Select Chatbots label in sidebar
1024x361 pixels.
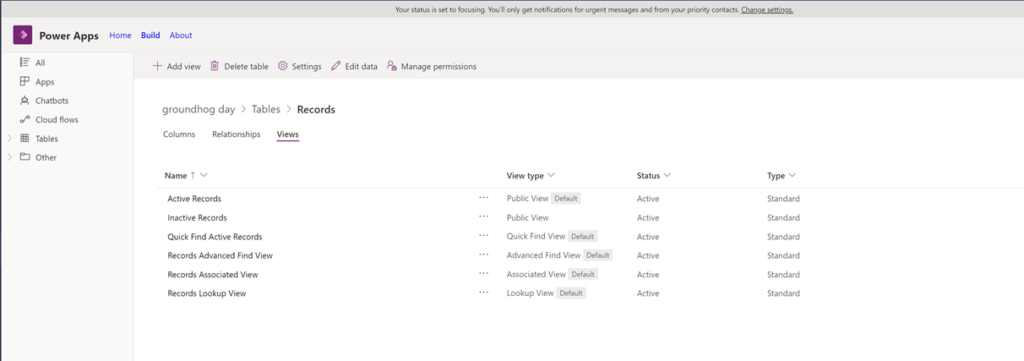pos(52,101)
